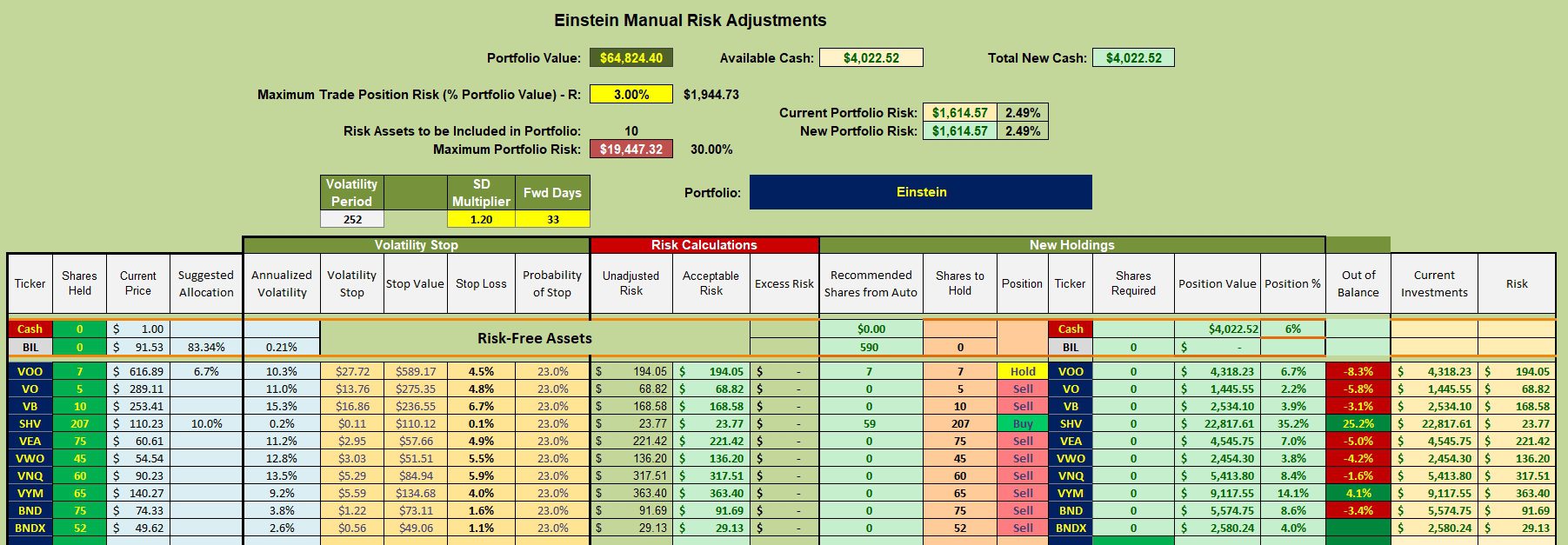This screenshot has width=1568, height=545.
Task: Click the VO shares held cell 5
Action: pyautogui.click(x=80, y=389)
